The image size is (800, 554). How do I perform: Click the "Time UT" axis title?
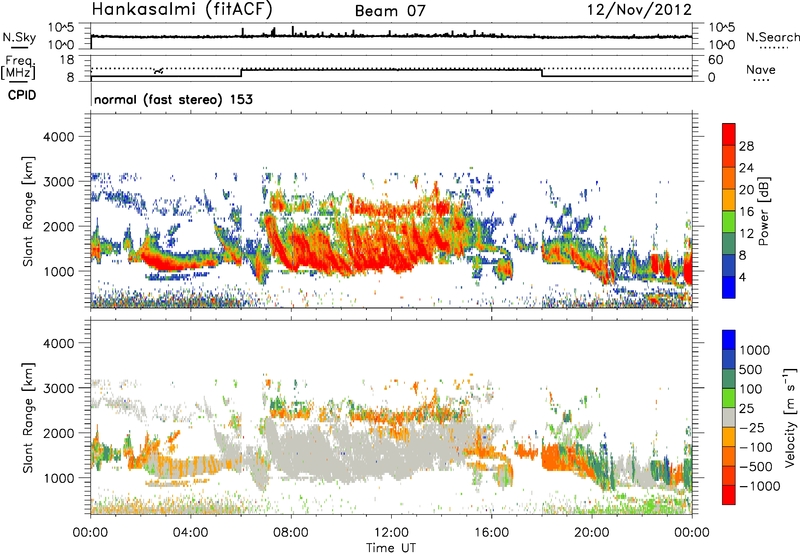(391, 547)
